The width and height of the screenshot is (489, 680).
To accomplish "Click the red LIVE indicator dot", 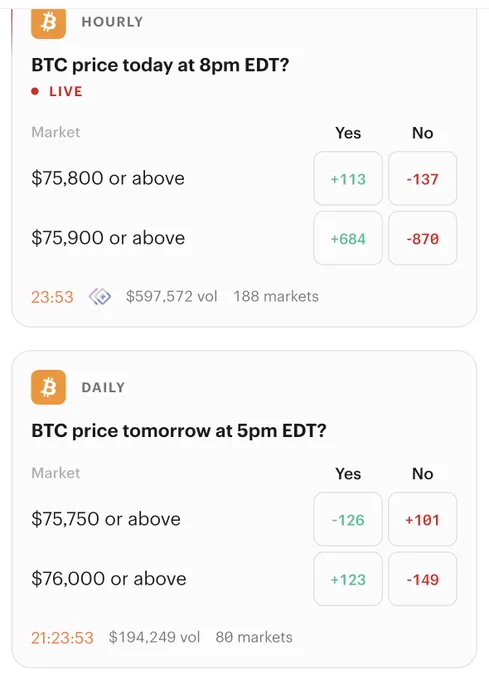I will (x=35, y=92).
